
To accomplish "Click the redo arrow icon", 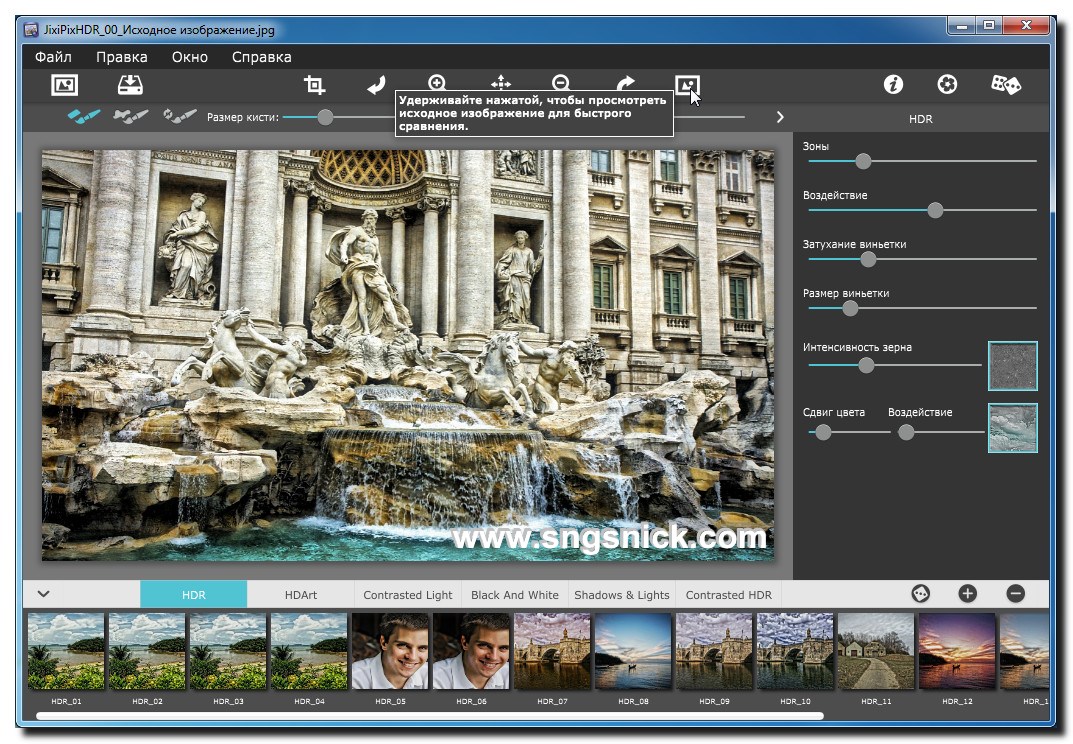I will (x=625, y=83).
